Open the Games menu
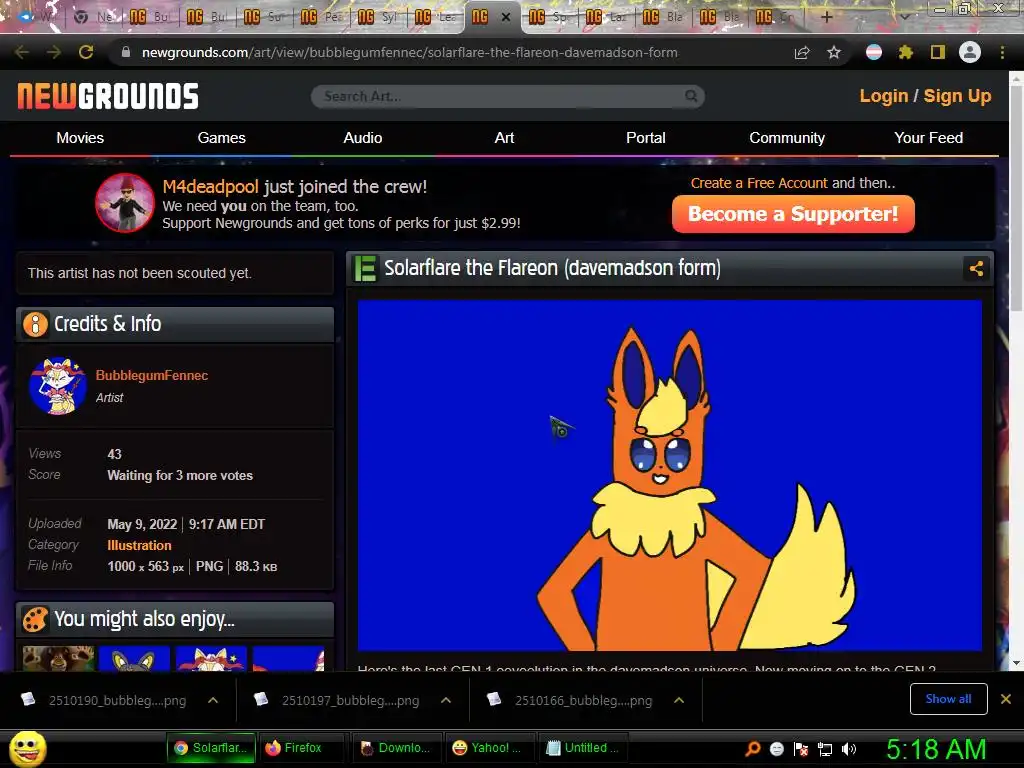Image resolution: width=1024 pixels, height=768 pixels. coord(221,138)
